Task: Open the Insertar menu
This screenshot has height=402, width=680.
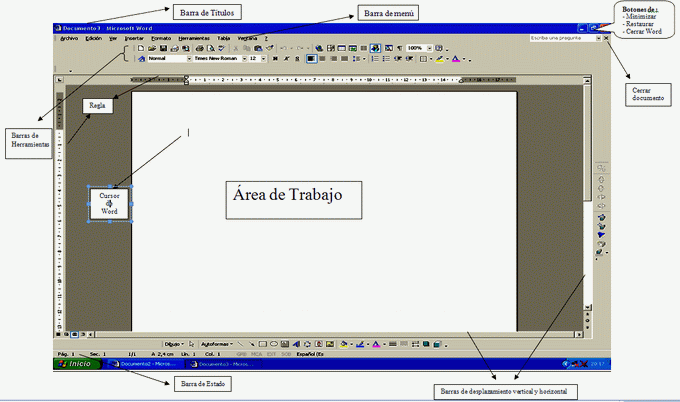Action: (x=134, y=38)
